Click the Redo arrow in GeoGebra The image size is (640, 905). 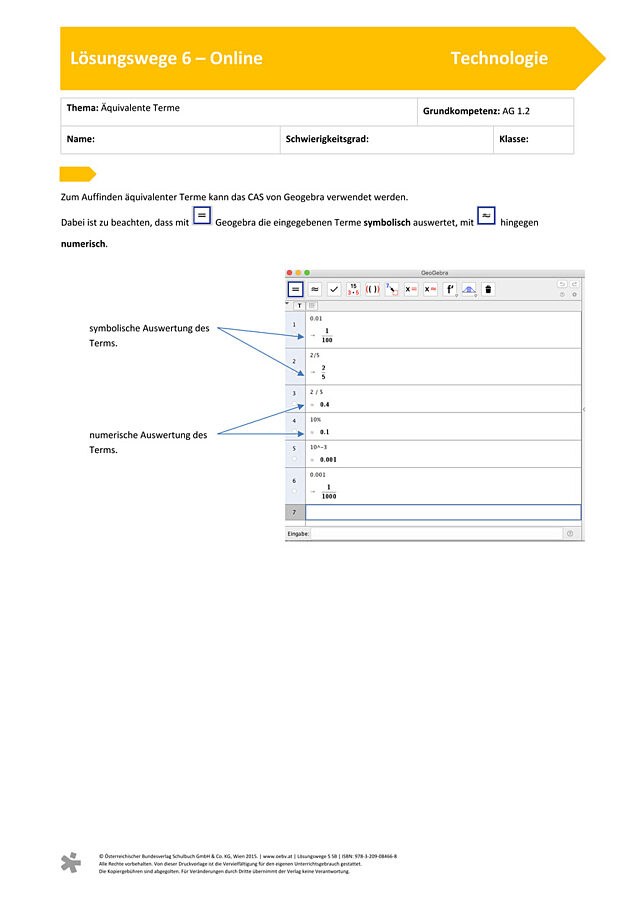point(574,285)
